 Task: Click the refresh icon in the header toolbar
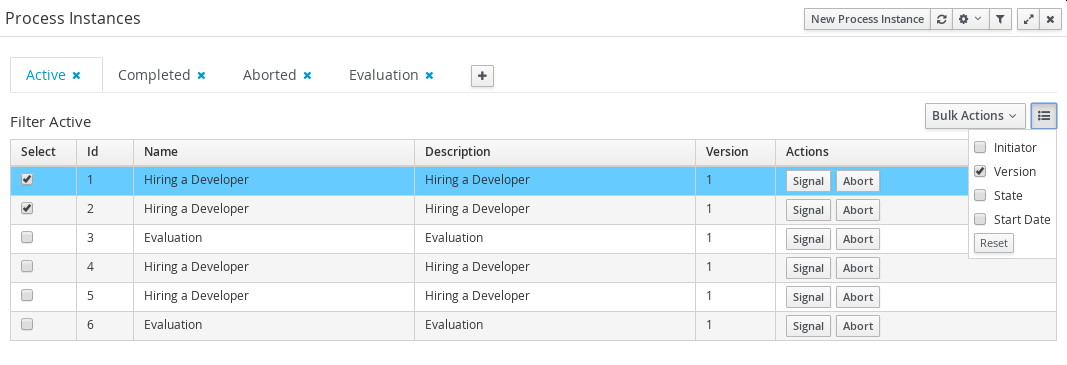(x=941, y=19)
